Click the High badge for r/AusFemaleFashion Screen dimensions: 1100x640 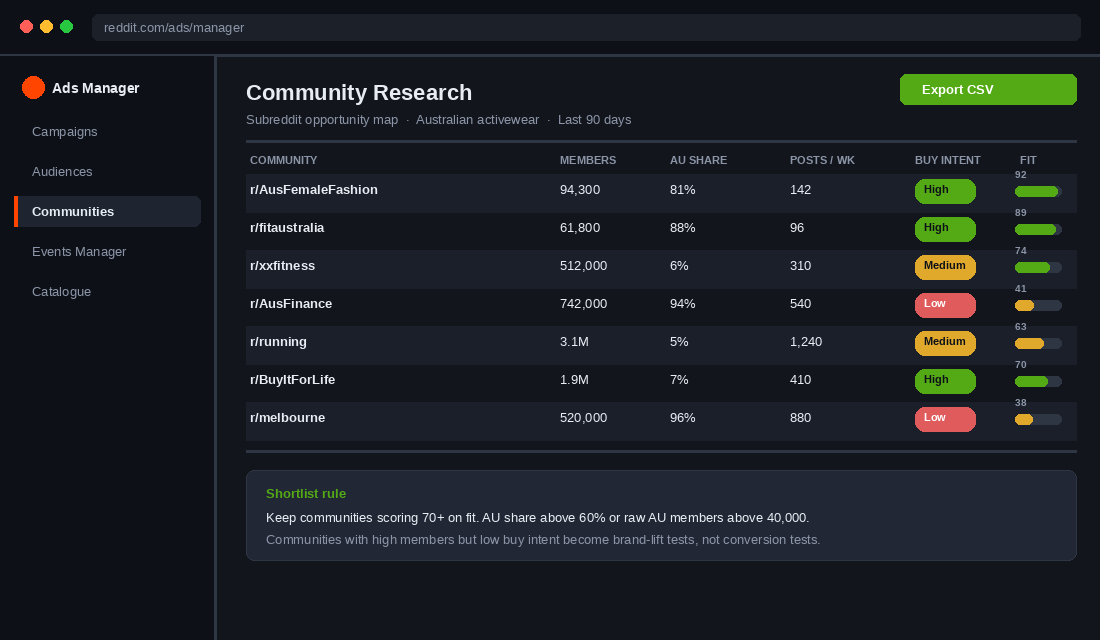tap(945, 191)
